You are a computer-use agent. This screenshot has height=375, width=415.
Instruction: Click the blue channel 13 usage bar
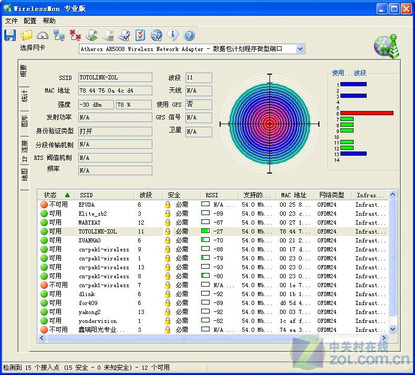(x=353, y=154)
